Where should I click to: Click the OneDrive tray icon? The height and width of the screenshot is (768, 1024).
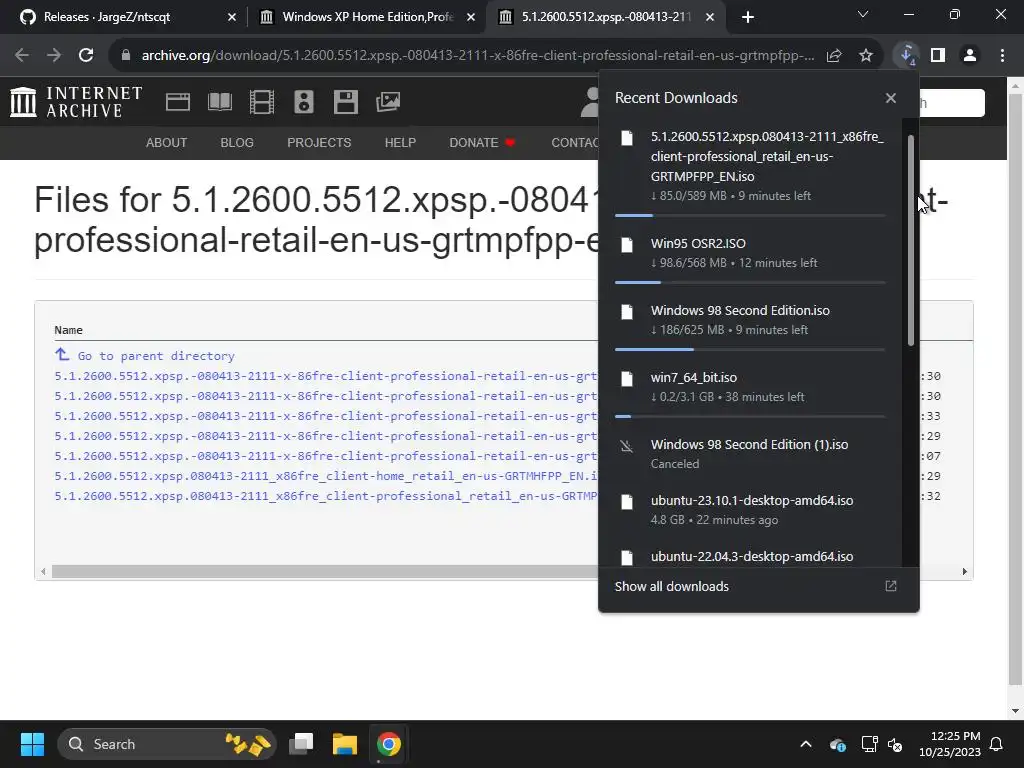[837, 744]
